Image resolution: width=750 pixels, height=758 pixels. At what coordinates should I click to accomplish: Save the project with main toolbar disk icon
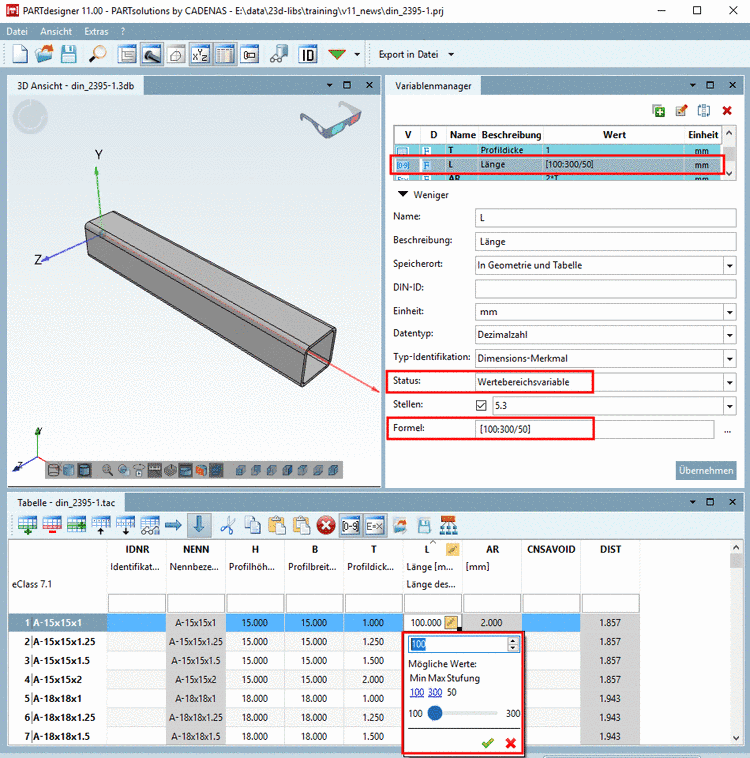[x=69, y=54]
